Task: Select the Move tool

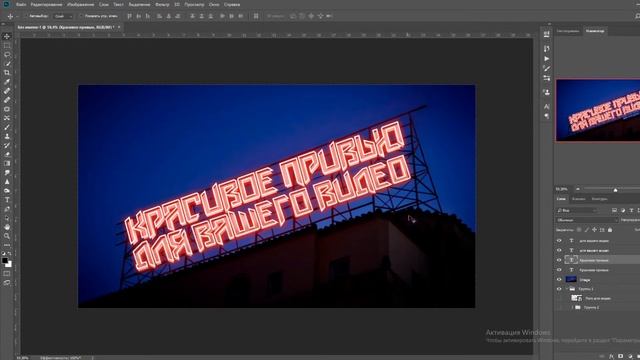Action: point(7,36)
